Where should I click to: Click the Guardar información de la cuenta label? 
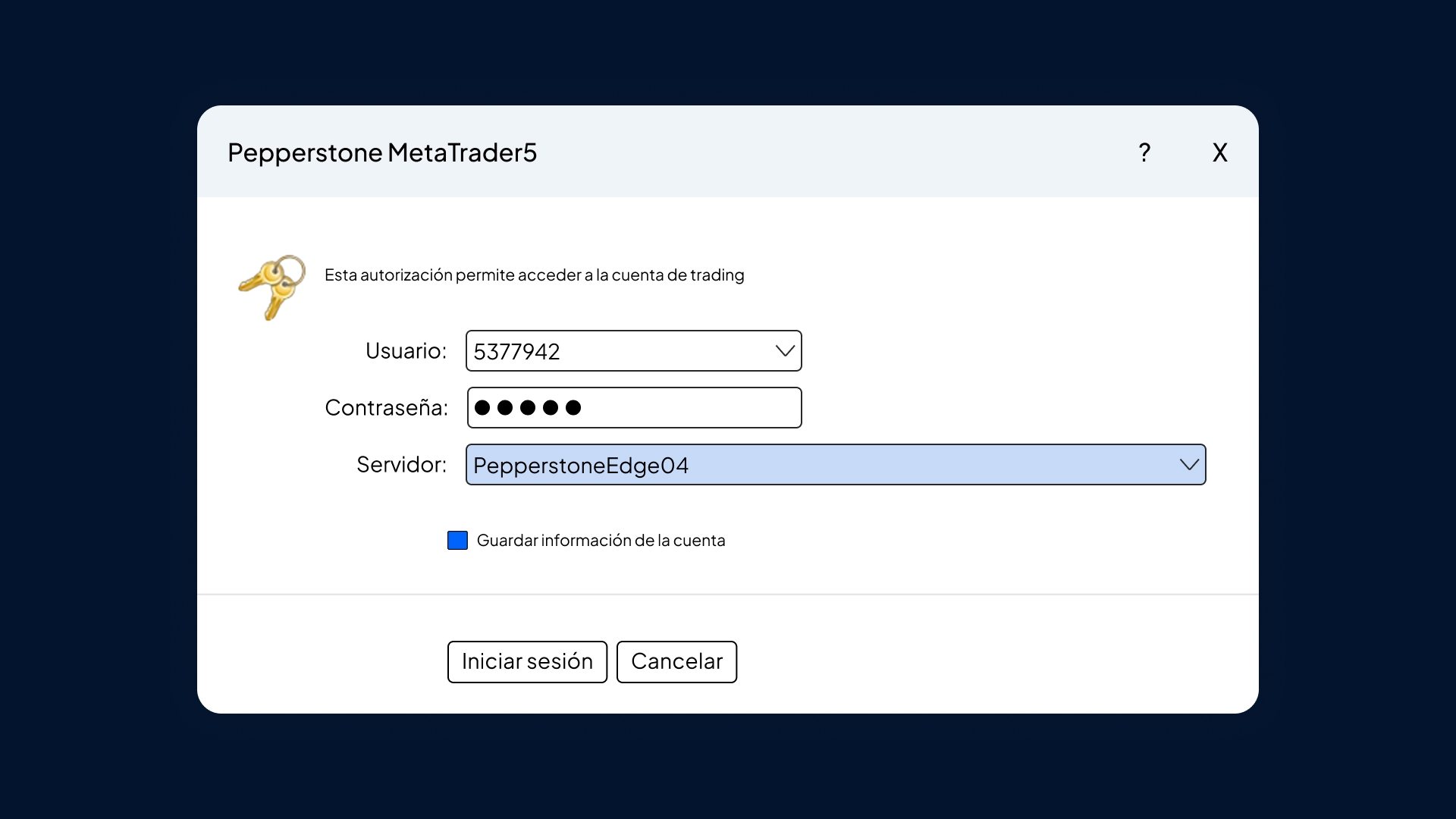601,541
